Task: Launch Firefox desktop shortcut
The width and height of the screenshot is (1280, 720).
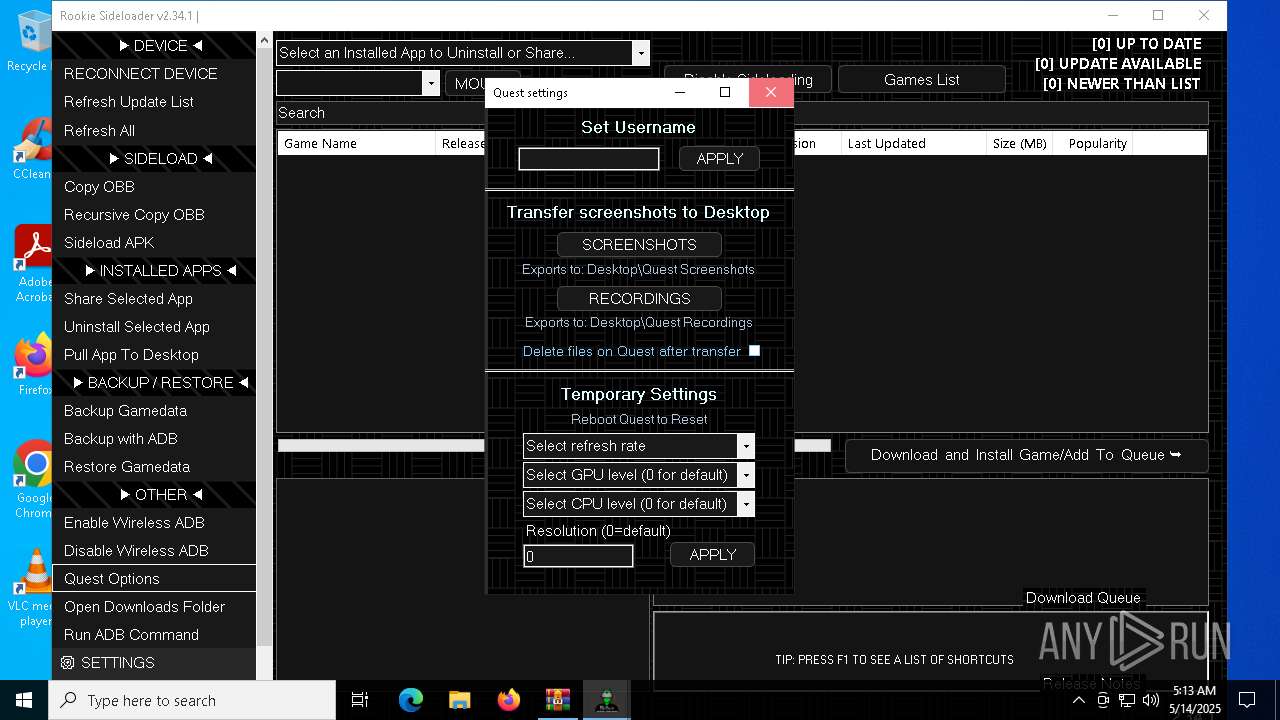Action: (32, 364)
